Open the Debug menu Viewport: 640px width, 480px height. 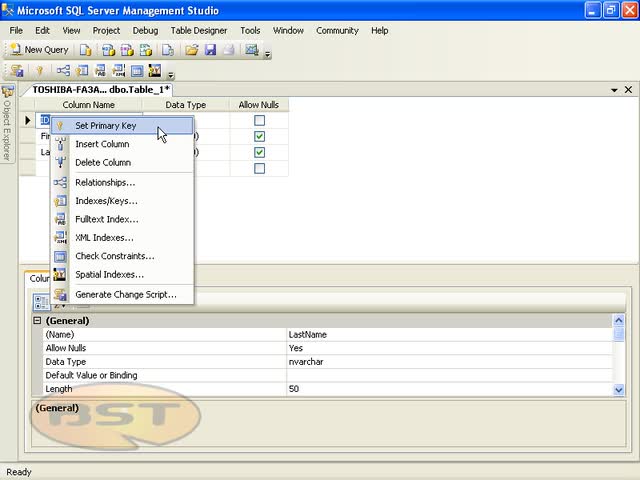pyautogui.click(x=145, y=31)
